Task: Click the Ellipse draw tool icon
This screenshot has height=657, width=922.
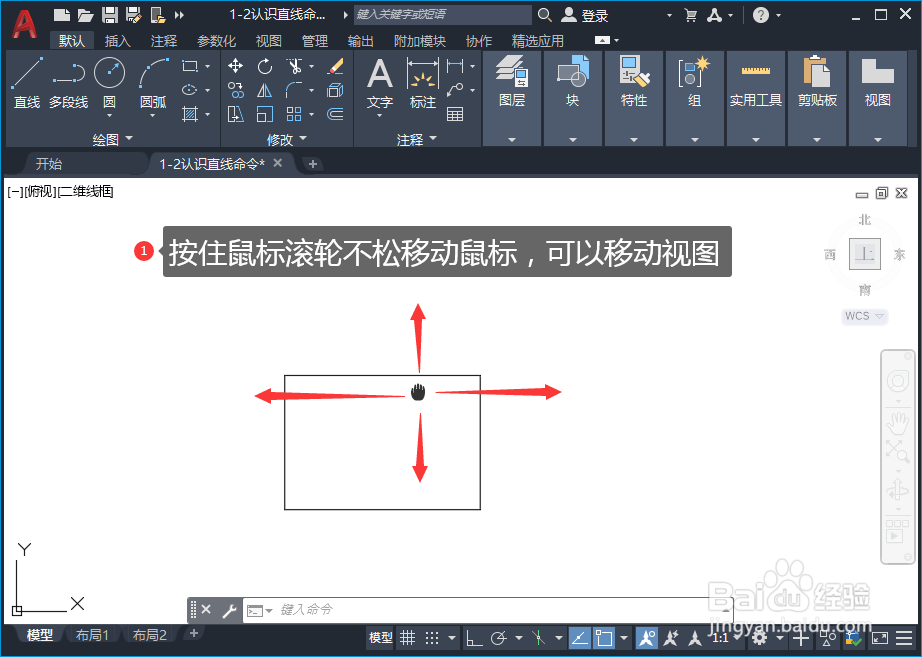Action: tap(189, 90)
